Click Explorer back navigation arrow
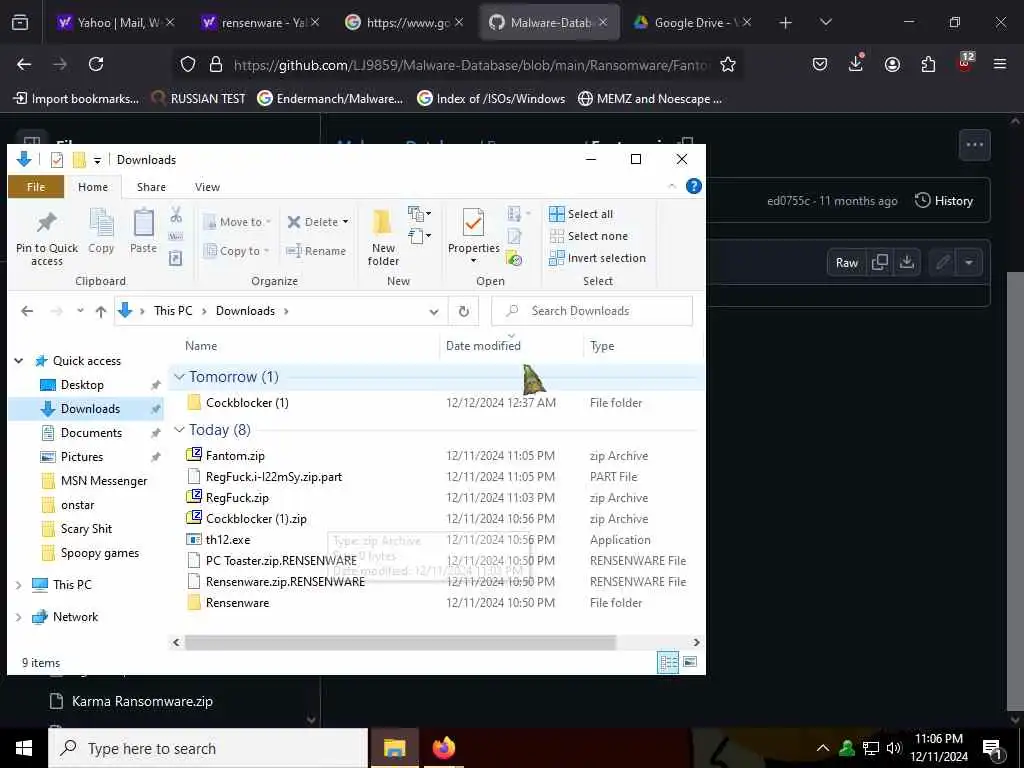This screenshot has height=768, width=1024. (x=27, y=312)
